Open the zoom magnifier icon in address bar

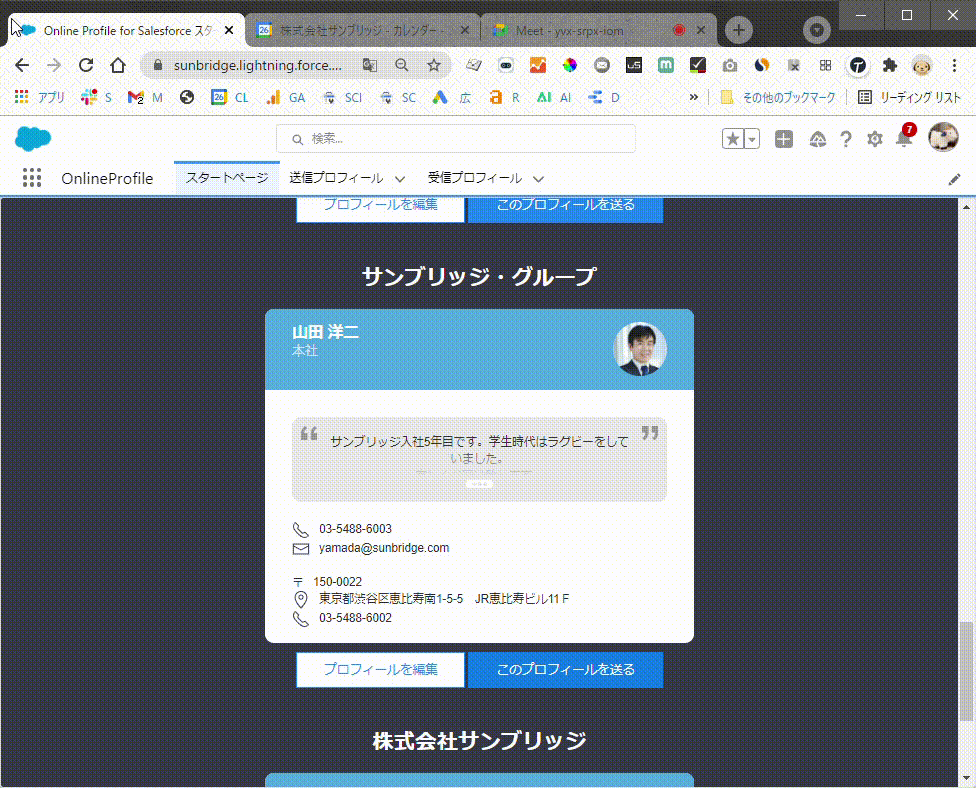pos(401,65)
